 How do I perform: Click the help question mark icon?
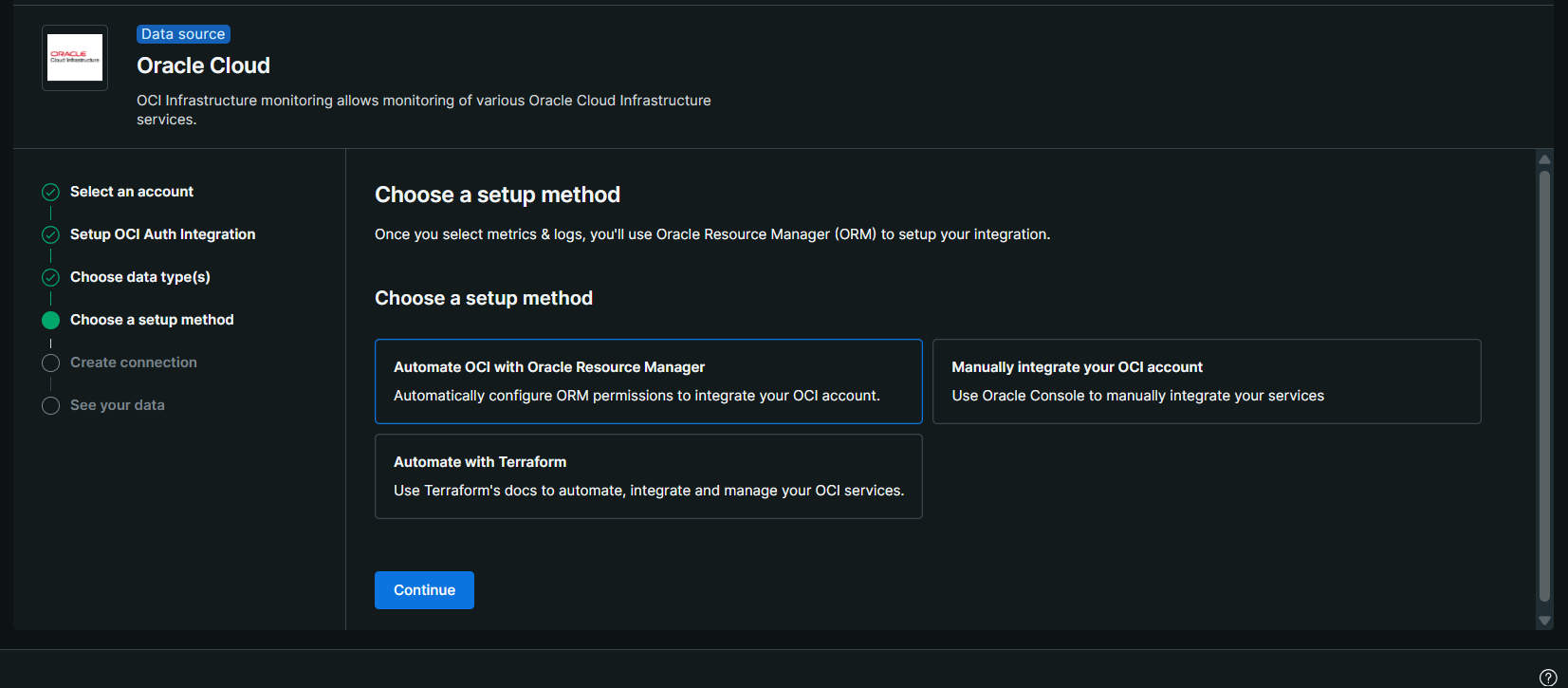[1547, 678]
